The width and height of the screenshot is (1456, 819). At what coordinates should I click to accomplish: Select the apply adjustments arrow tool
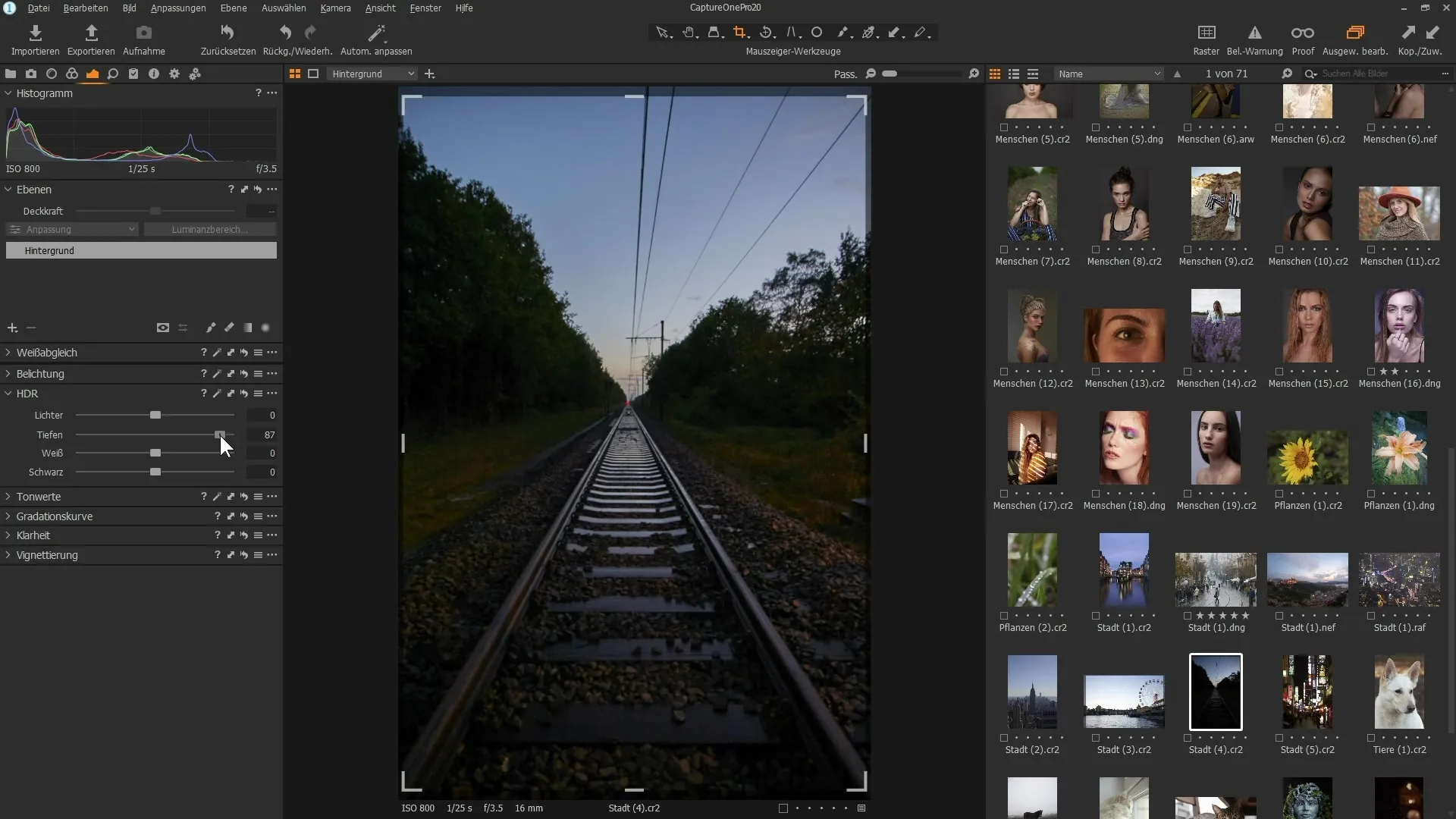pos(895,33)
